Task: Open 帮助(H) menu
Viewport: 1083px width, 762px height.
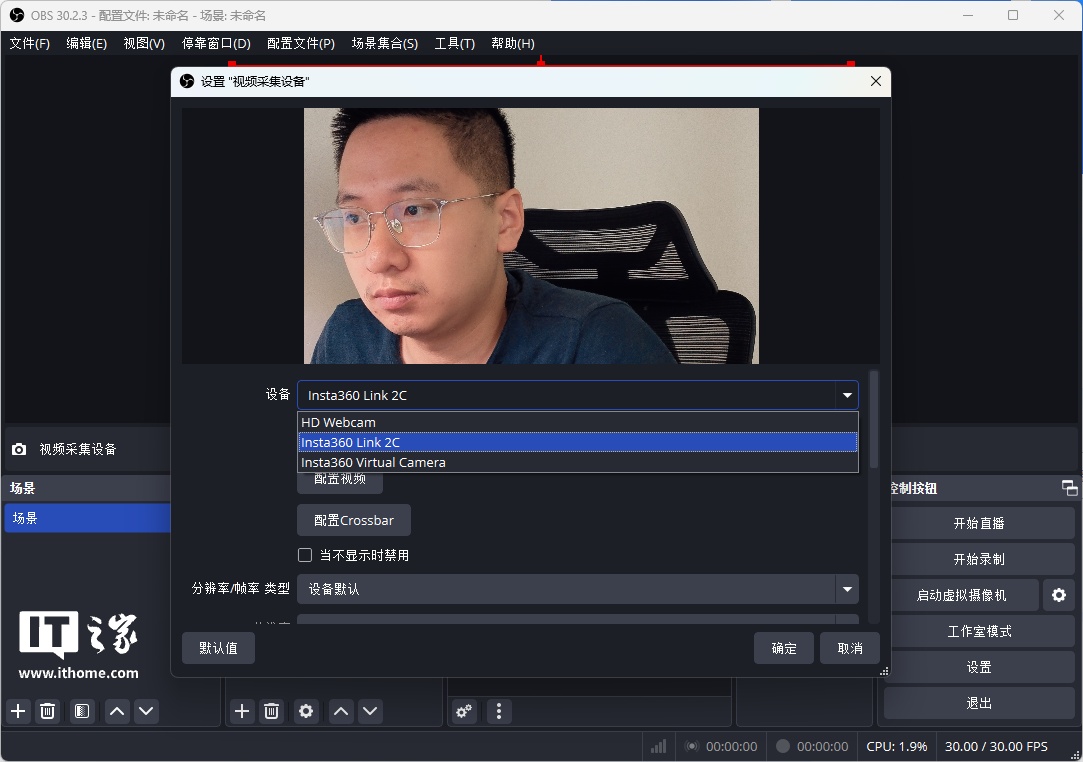Action: point(512,44)
